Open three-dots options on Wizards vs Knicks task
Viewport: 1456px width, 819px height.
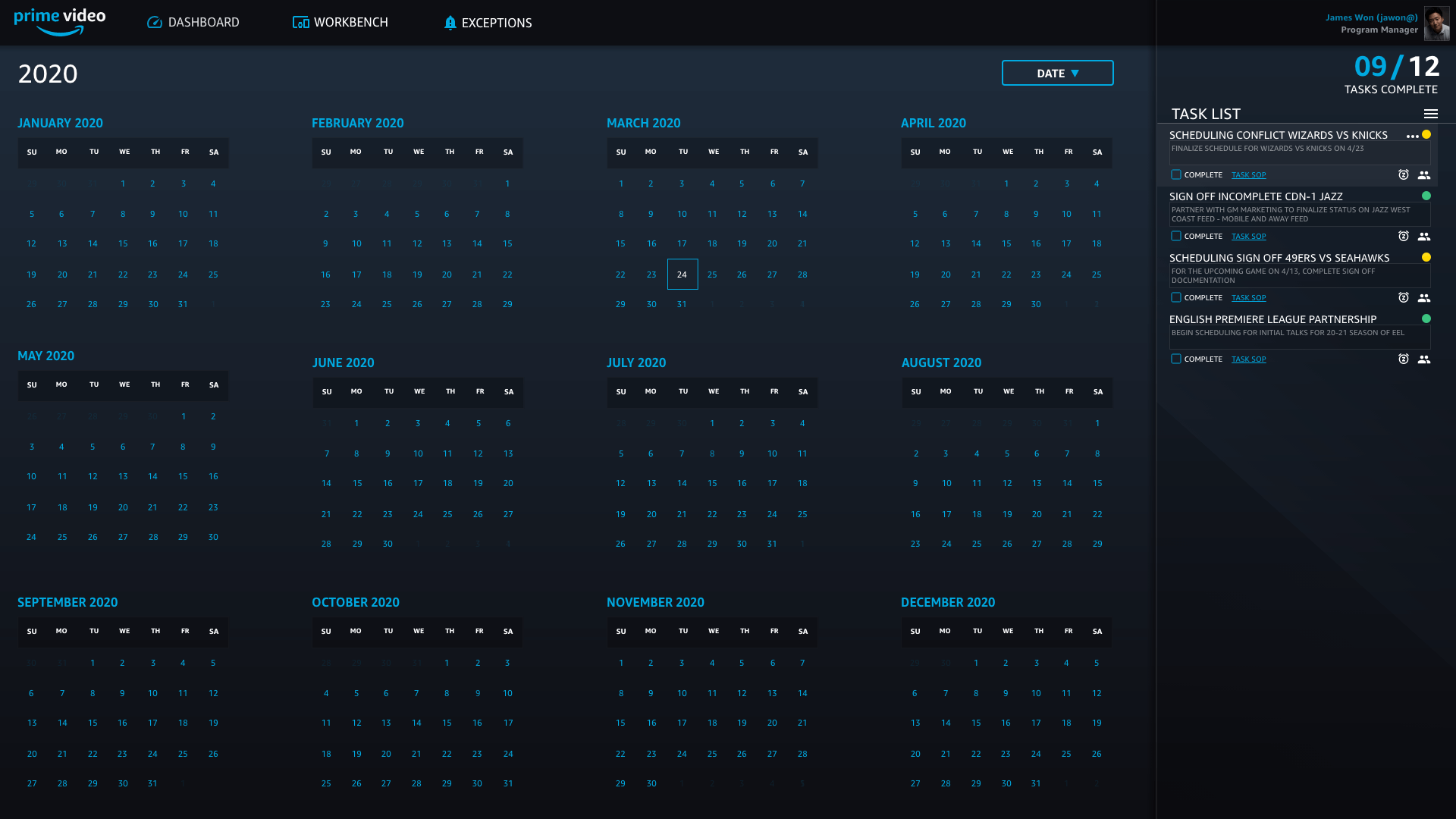(1412, 136)
